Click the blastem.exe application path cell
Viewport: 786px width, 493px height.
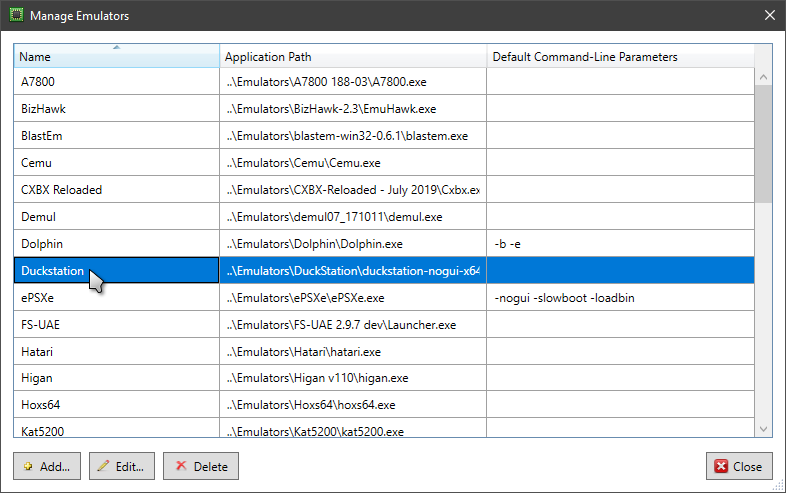353,135
